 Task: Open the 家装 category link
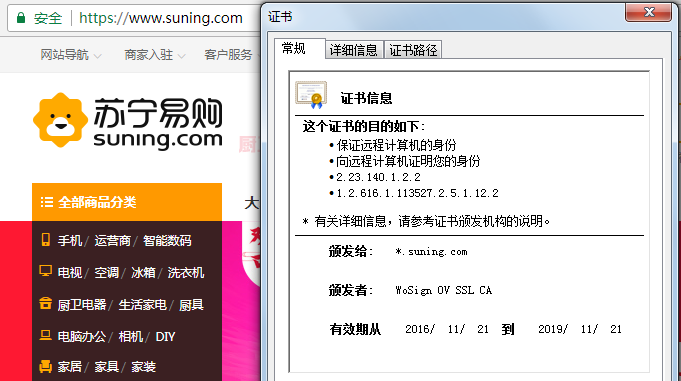click(143, 367)
